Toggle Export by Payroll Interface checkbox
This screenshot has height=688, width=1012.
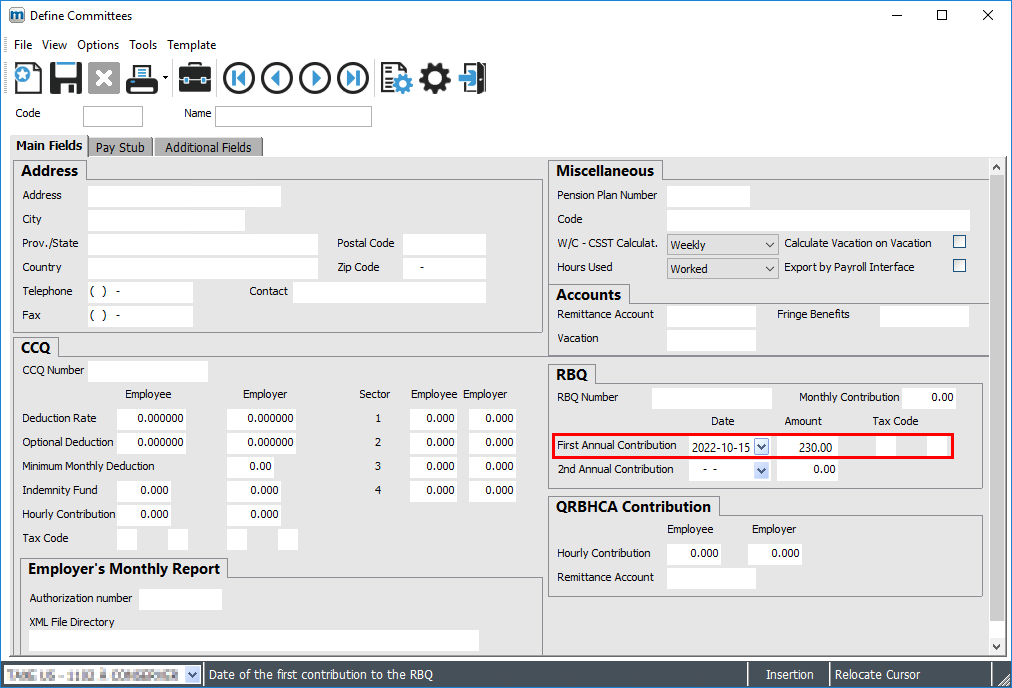pyautogui.click(x=959, y=267)
